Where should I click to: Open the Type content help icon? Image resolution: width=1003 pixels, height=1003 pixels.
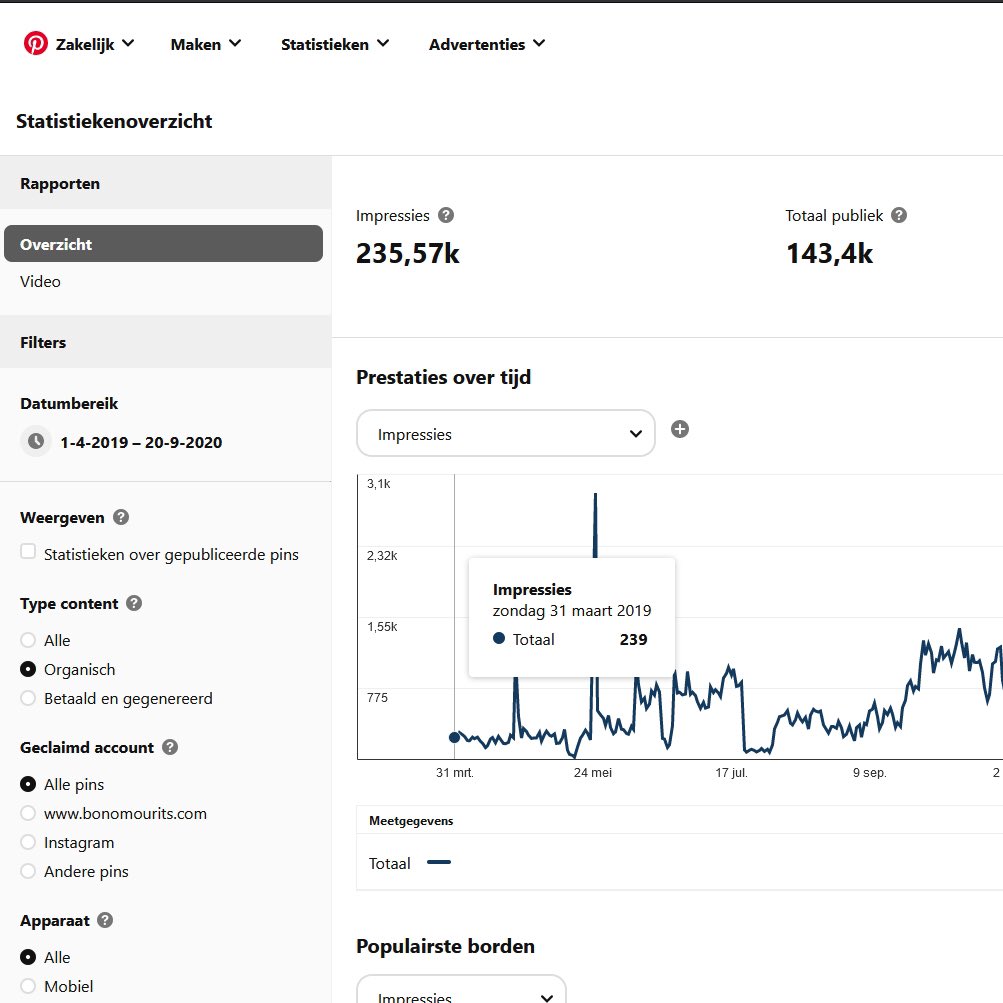pos(134,603)
